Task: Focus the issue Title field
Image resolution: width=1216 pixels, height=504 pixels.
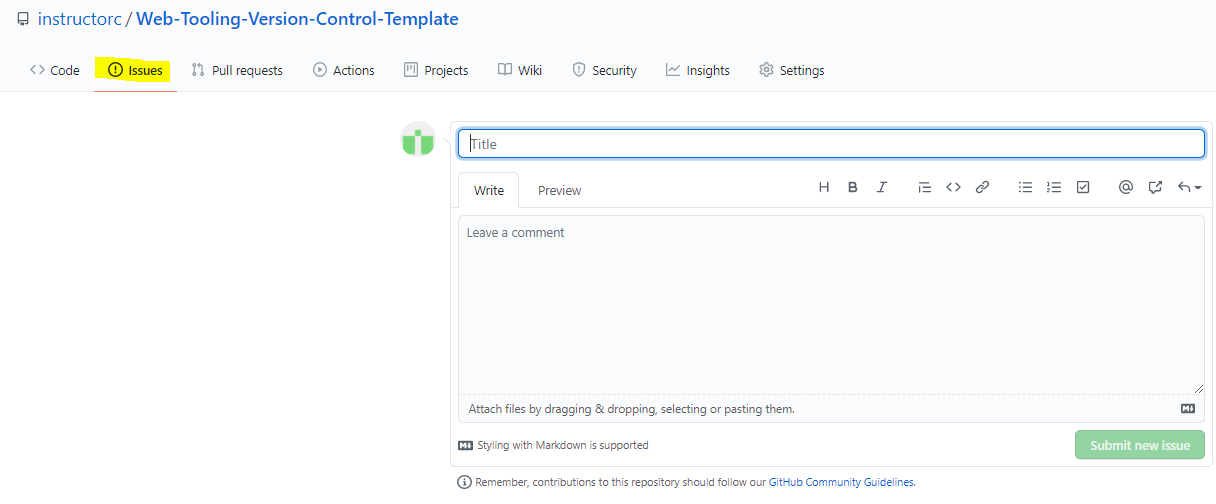Action: pyautogui.click(x=831, y=144)
